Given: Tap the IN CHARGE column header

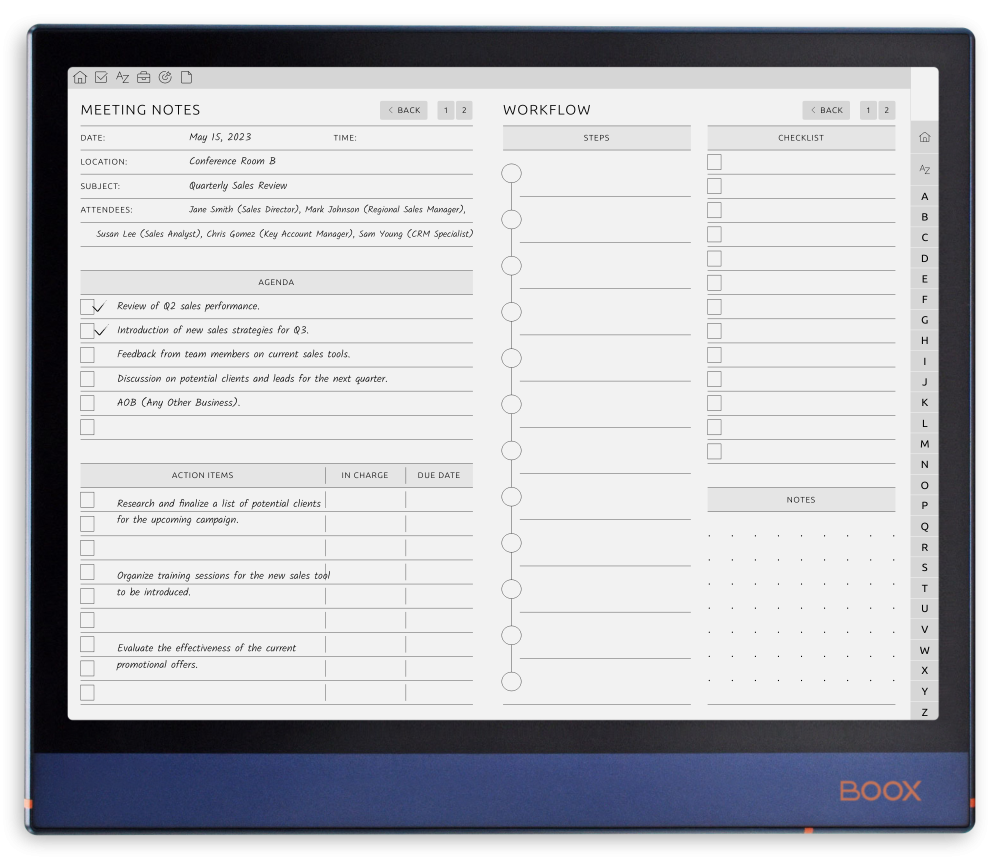Looking at the screenshot, I should coord(365,475).
